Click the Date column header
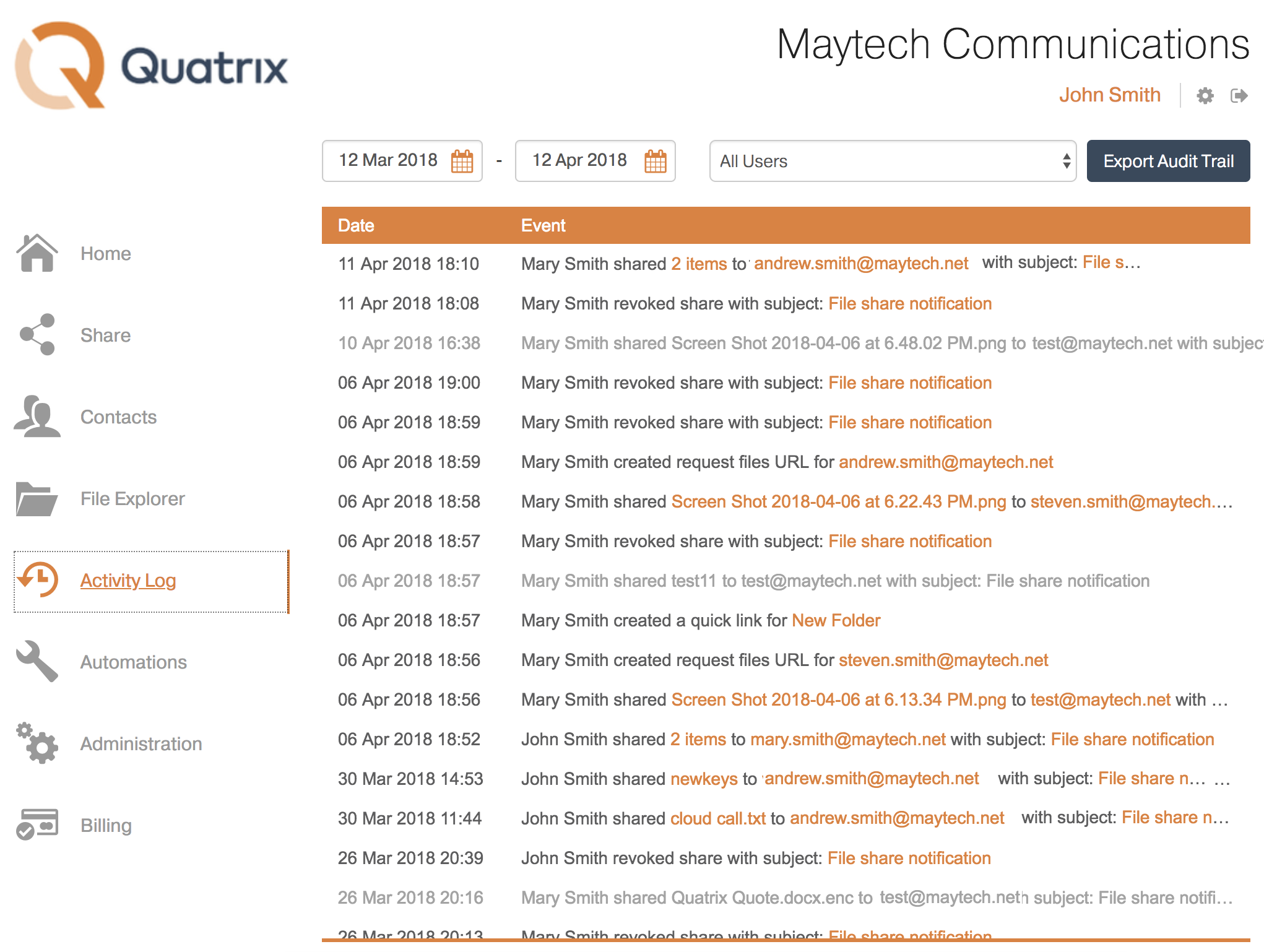 (356, 225)
